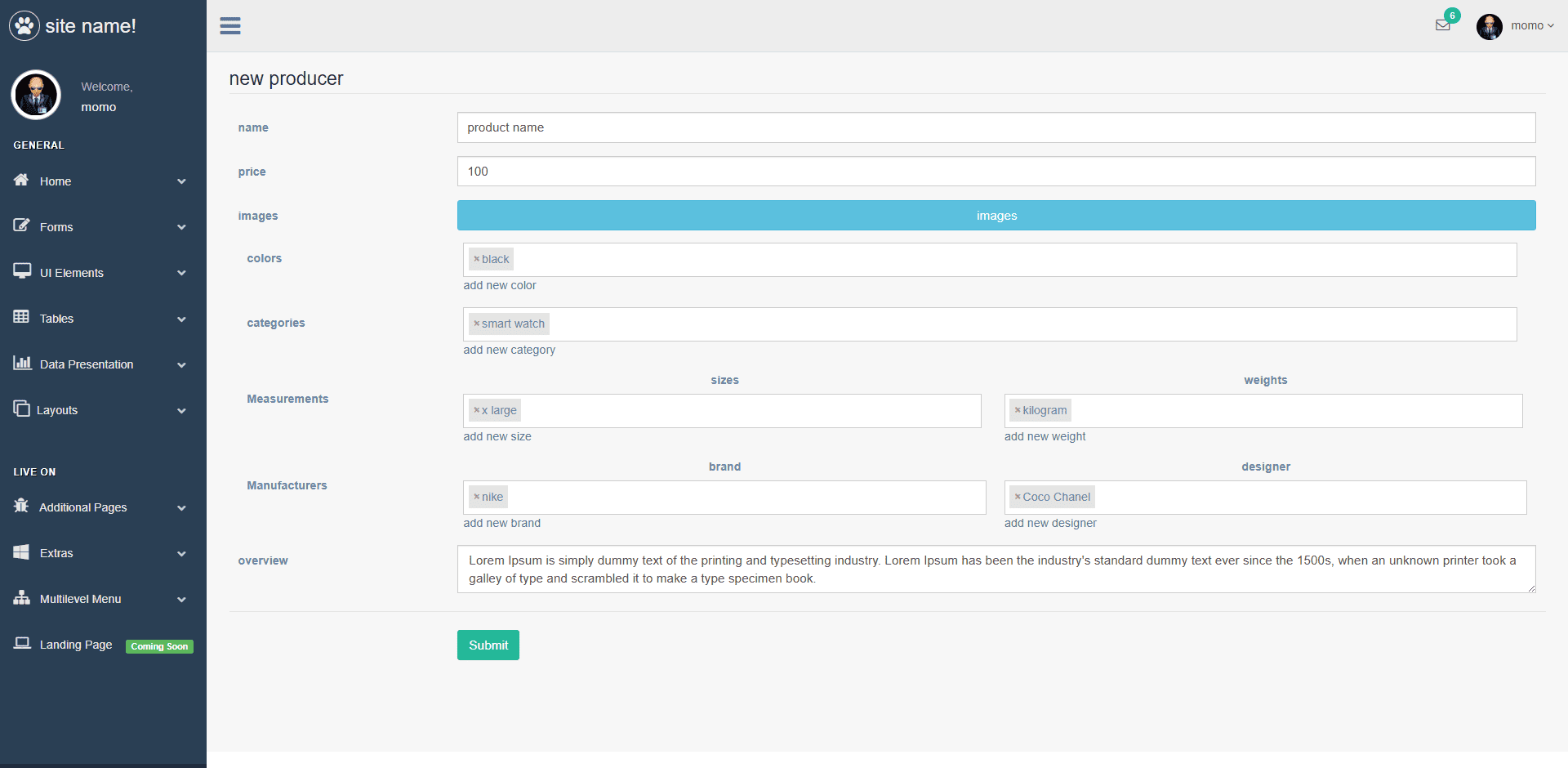
Task: Click the overview textarea resize handle
Action: [x=1531, y=588]
